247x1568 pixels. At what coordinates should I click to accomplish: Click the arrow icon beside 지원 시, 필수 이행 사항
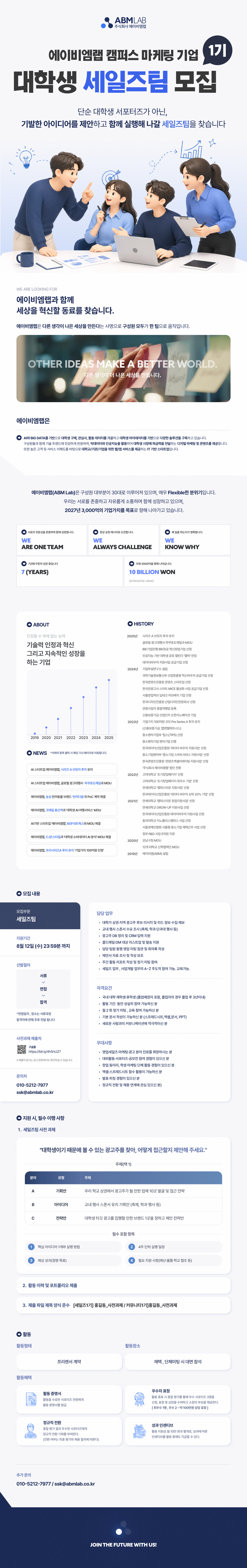tap(19, 1118)
